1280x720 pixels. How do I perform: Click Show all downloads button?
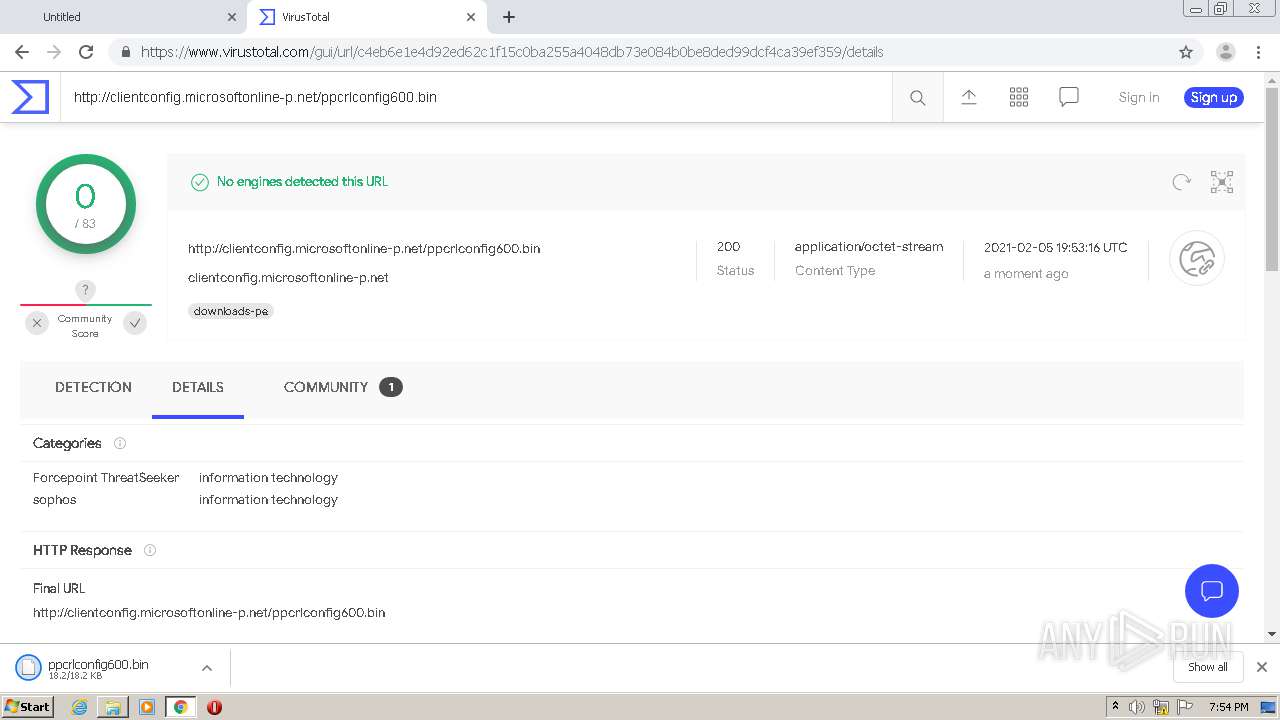pyautogui.click(x=1208, y=667)
